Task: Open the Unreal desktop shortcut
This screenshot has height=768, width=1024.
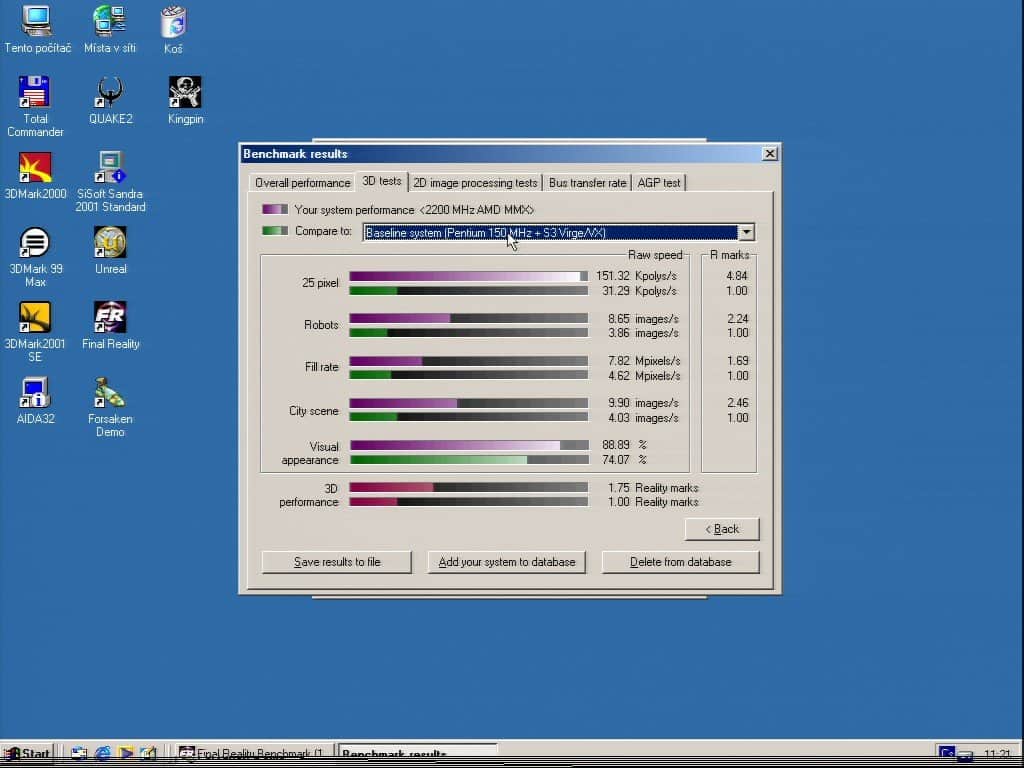Action: tap(110, 243)
